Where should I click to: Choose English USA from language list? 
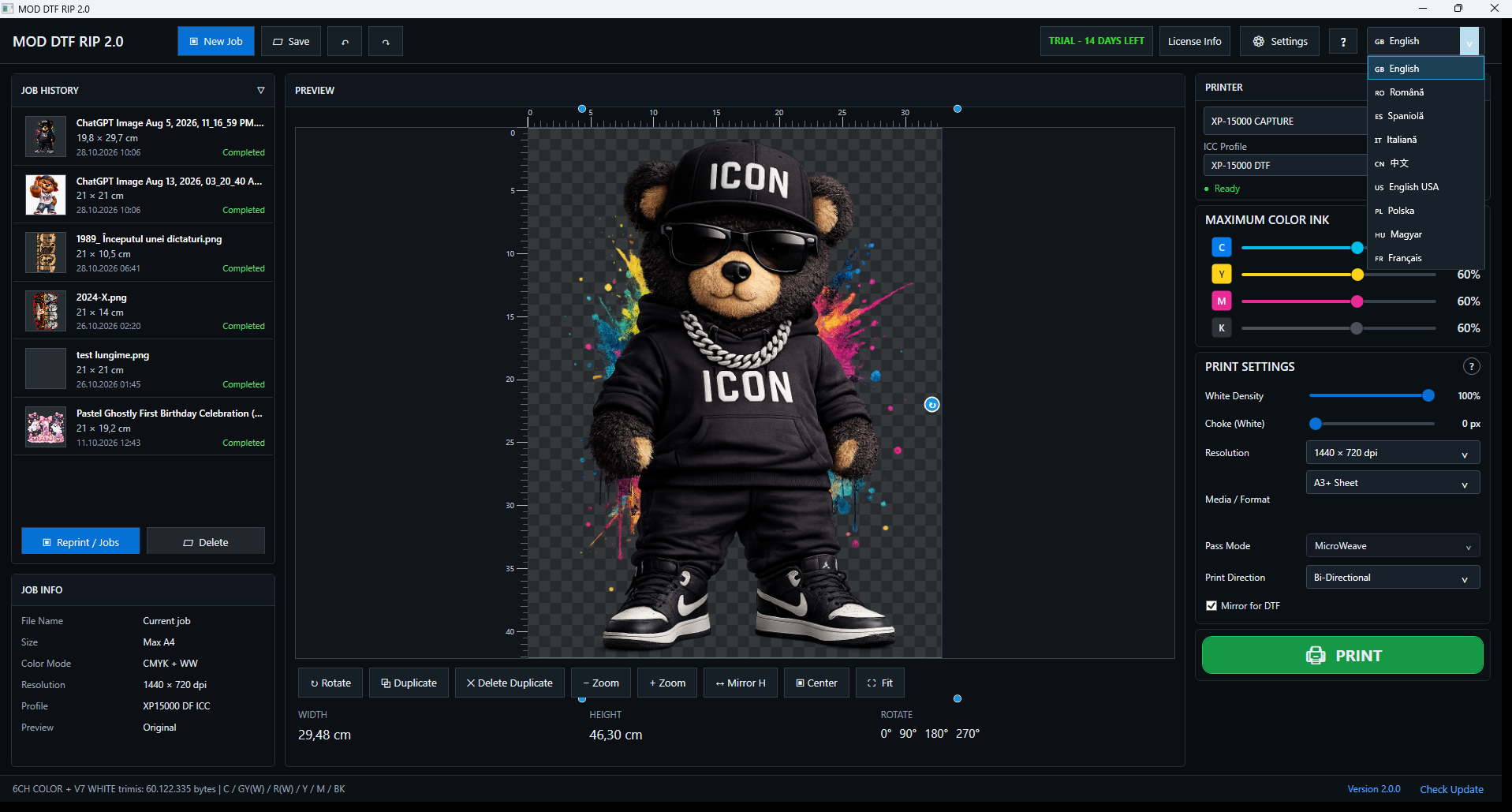(1426, 187)
